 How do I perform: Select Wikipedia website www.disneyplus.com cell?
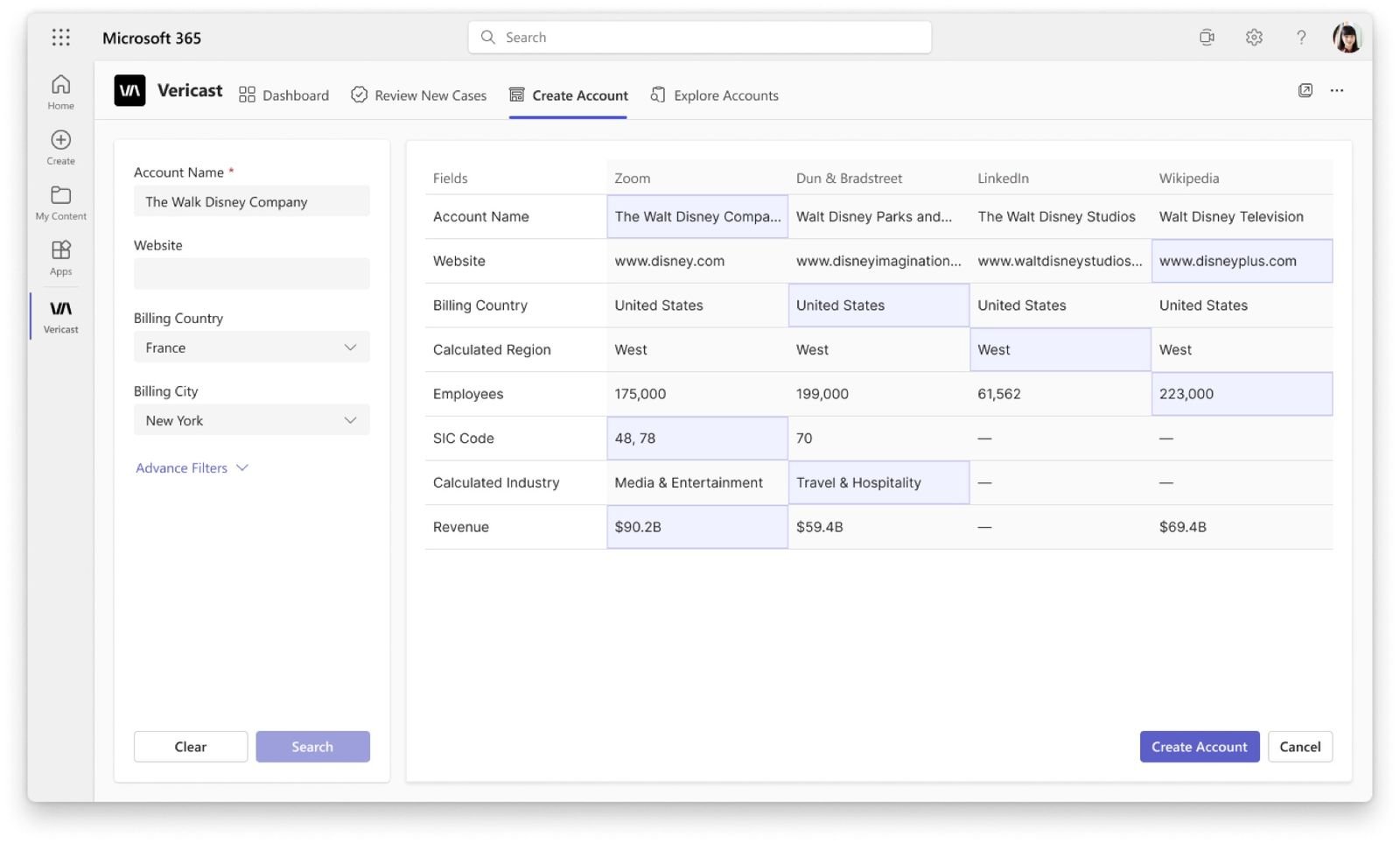[x=1242, y=261]
